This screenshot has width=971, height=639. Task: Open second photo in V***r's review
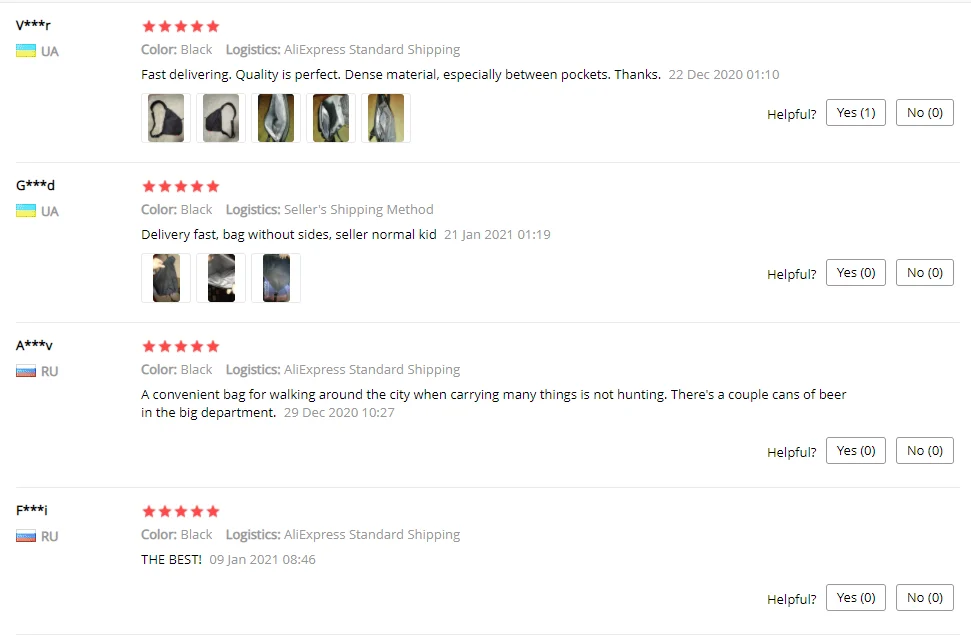tap(221, 118)
